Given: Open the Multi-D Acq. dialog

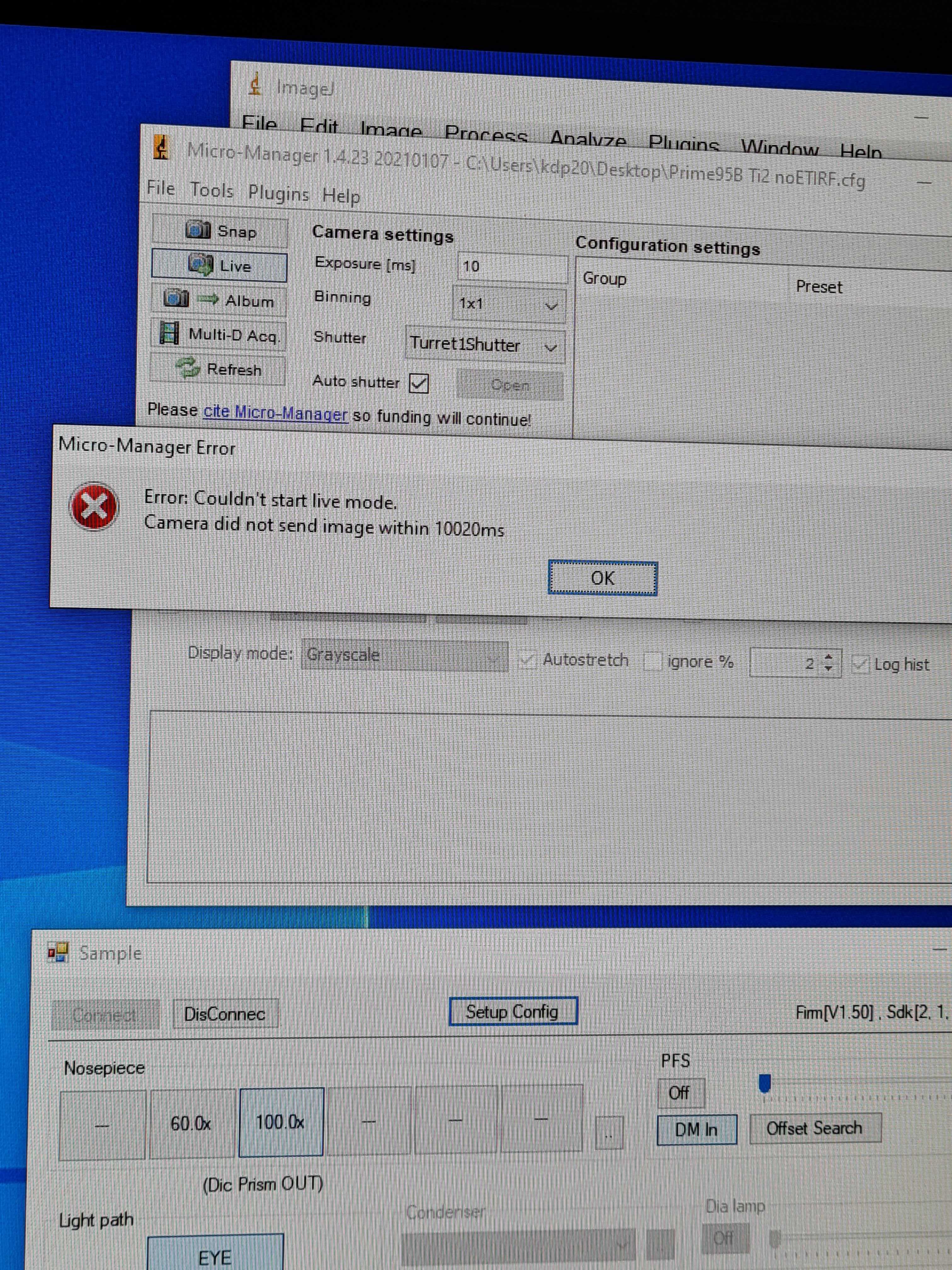Looking at the screenshot, I should point(218,334).
